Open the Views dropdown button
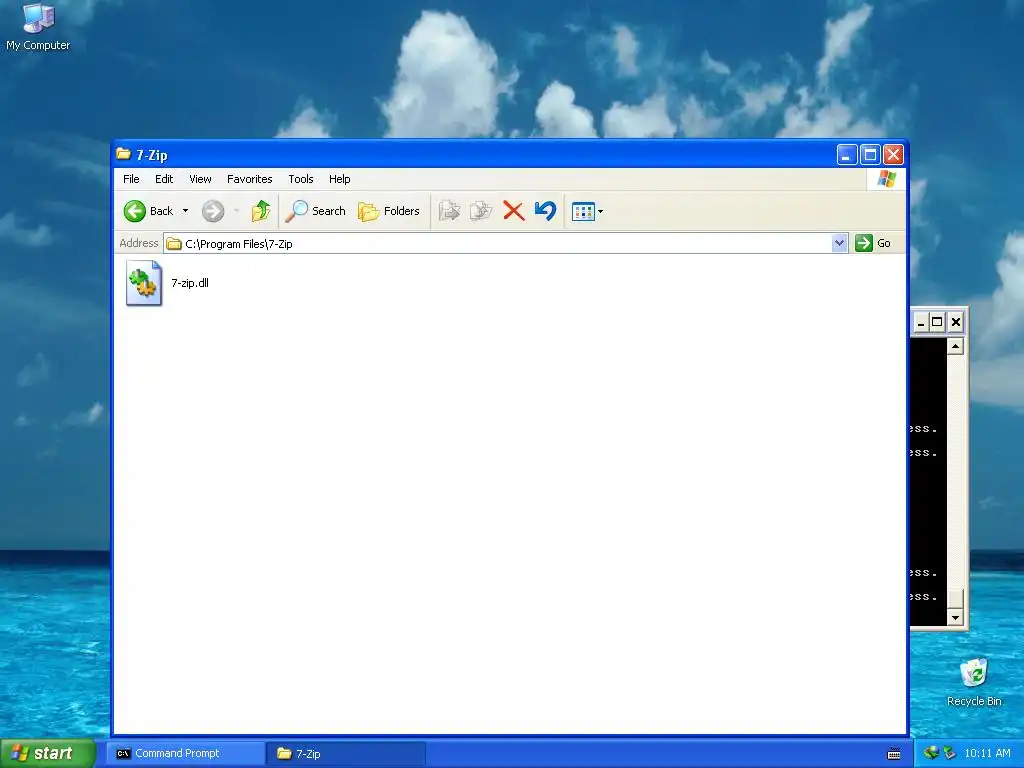The height and width of the screenshot is (768, 1024). (x=587, y=211)
